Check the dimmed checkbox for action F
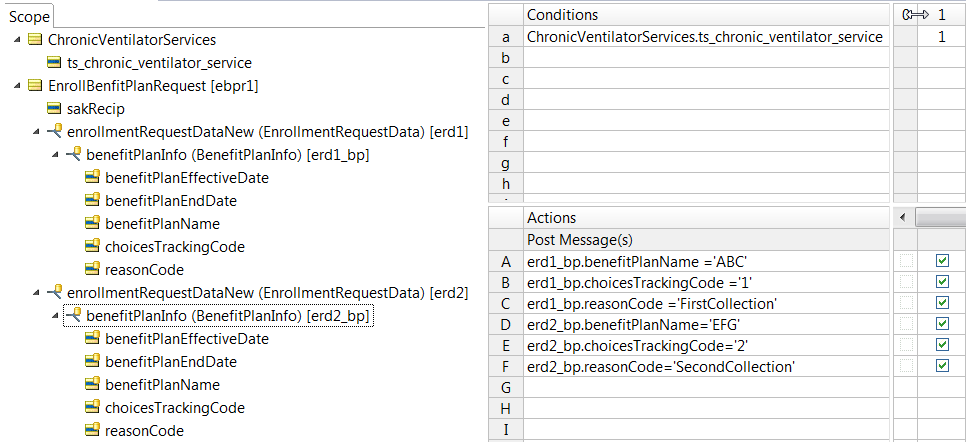Viewport: 966px width, 442px height. [x=906, y=366]
